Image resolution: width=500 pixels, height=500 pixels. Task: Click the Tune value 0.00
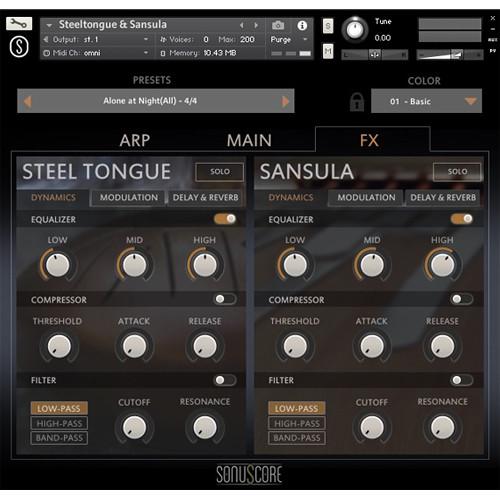(x=383, y=38)
